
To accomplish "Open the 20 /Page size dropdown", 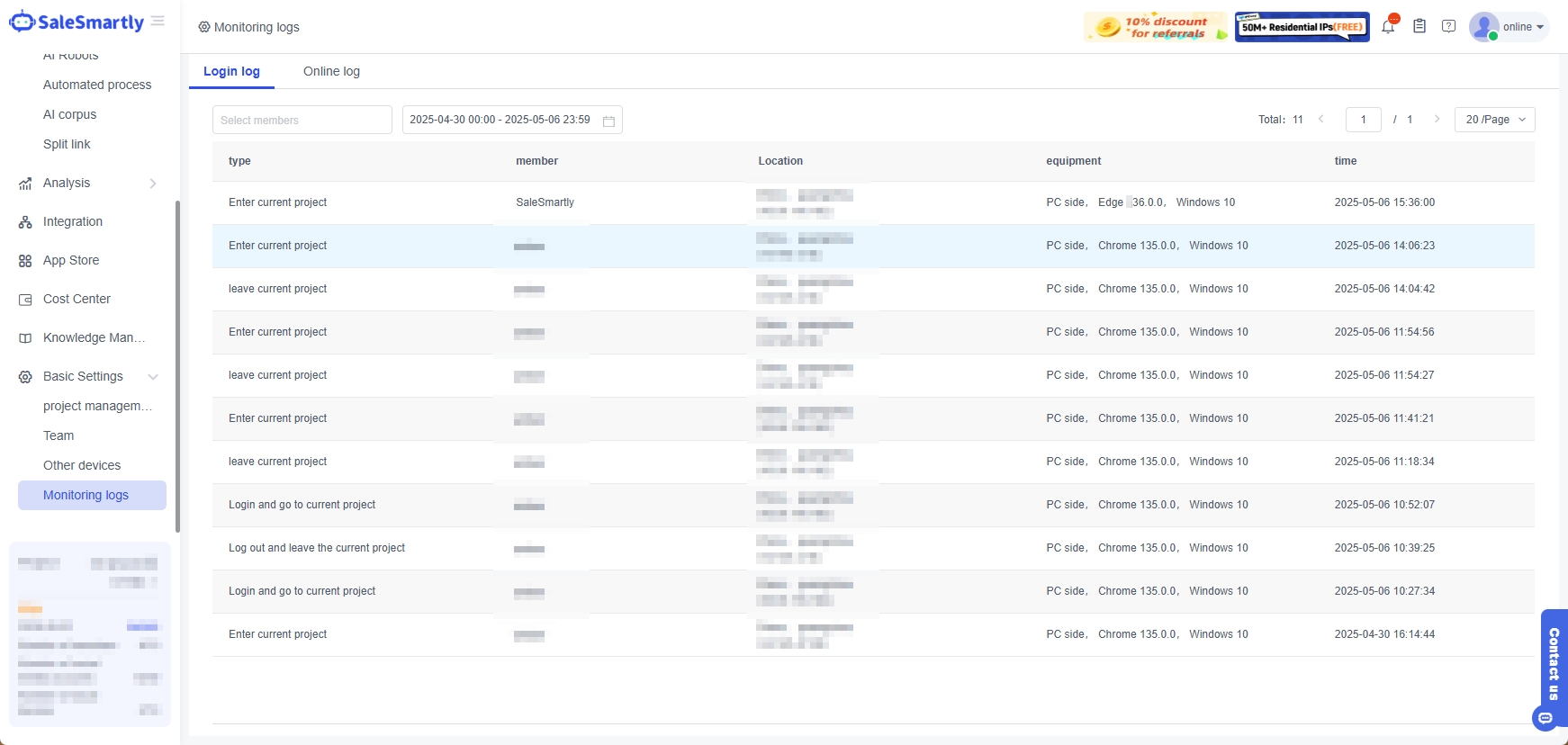I will pos(1494,120).
